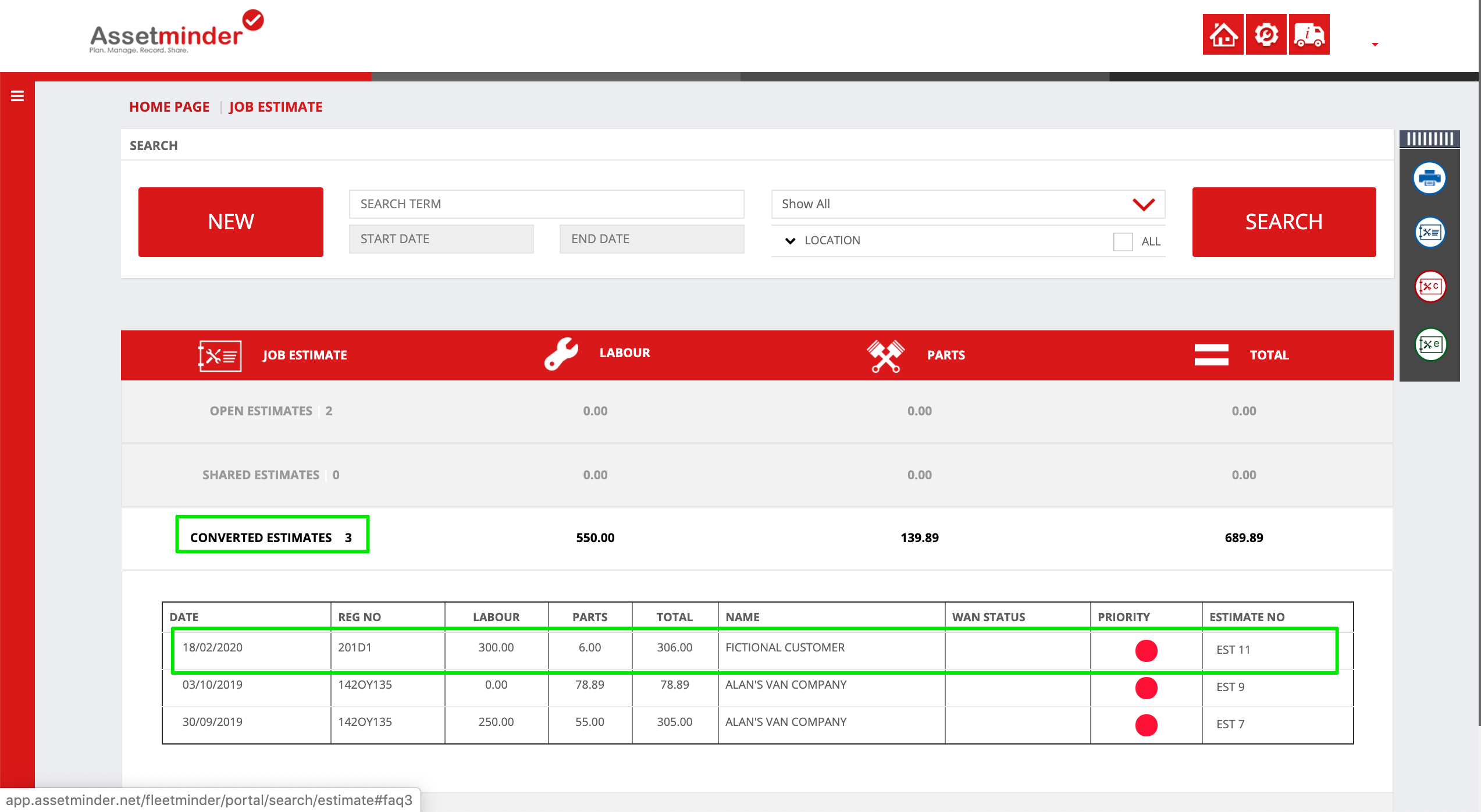The image size is (1481, 812).
Task: Open estimate row EST 7
Action: (x=757, y=725)
